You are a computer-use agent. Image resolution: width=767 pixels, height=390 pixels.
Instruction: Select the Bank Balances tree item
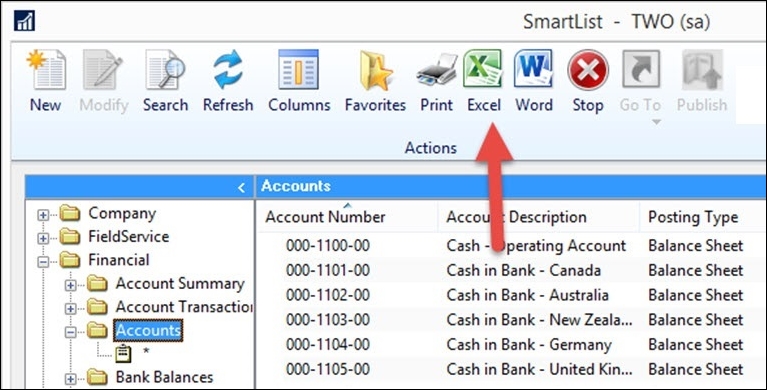tap(164, 377)
